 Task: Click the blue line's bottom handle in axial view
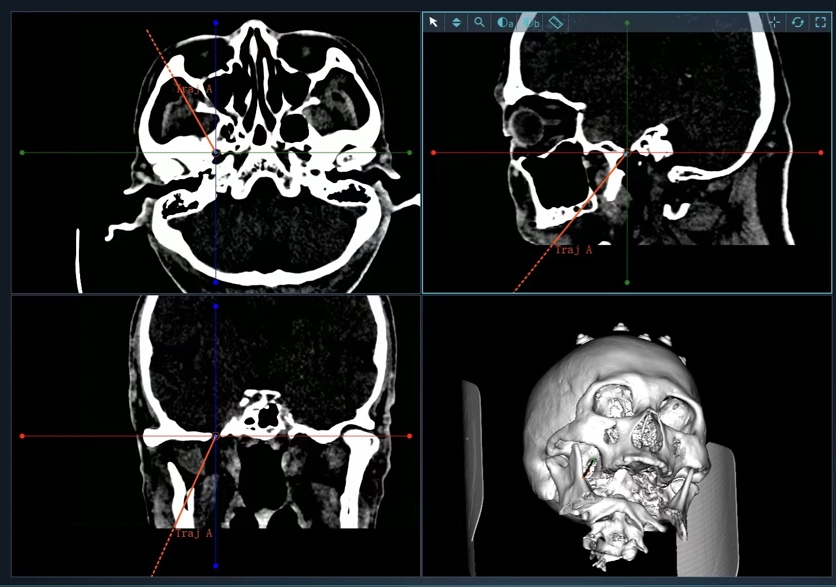click(x=216, y=282)
